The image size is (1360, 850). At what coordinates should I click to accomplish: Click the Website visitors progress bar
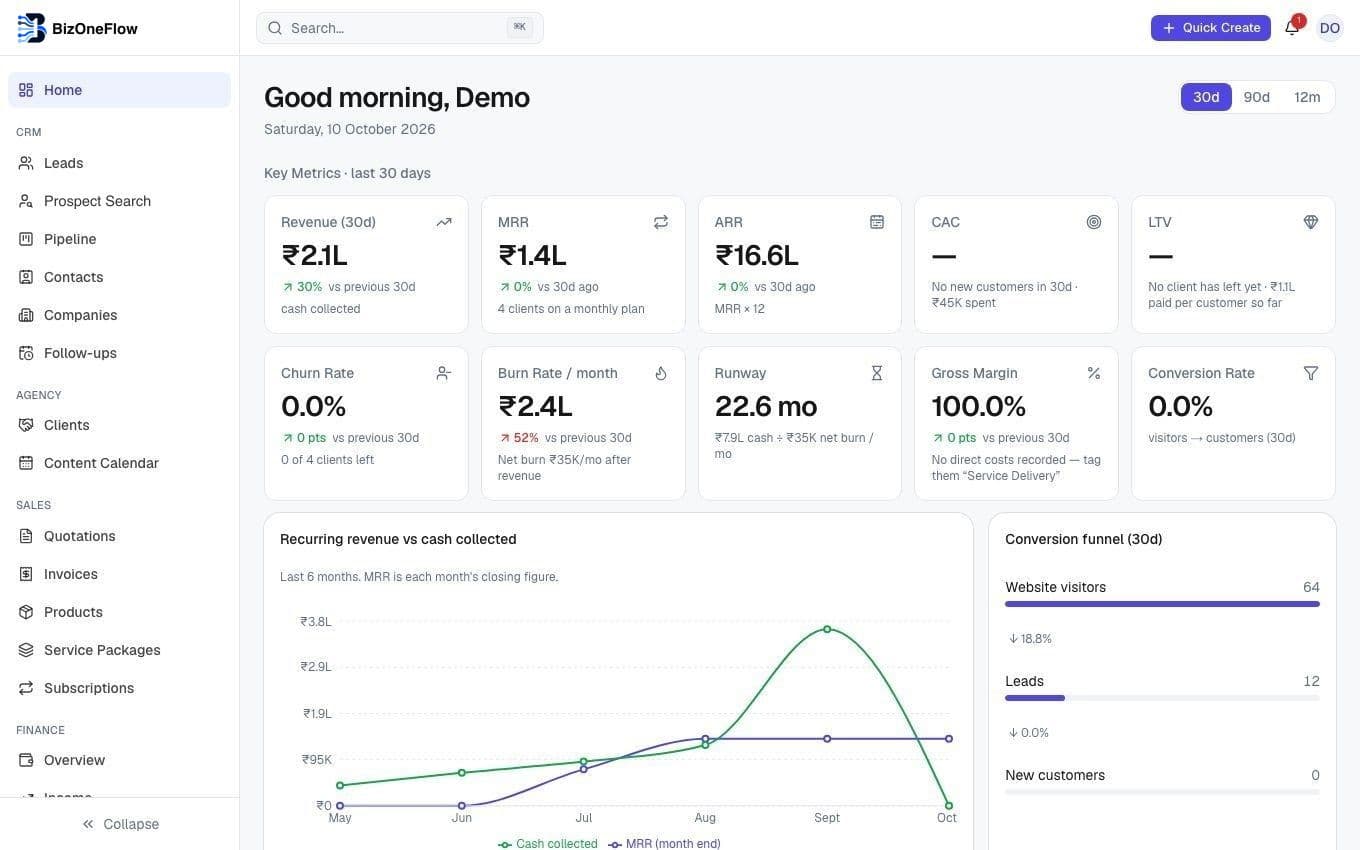point(1162,604)
